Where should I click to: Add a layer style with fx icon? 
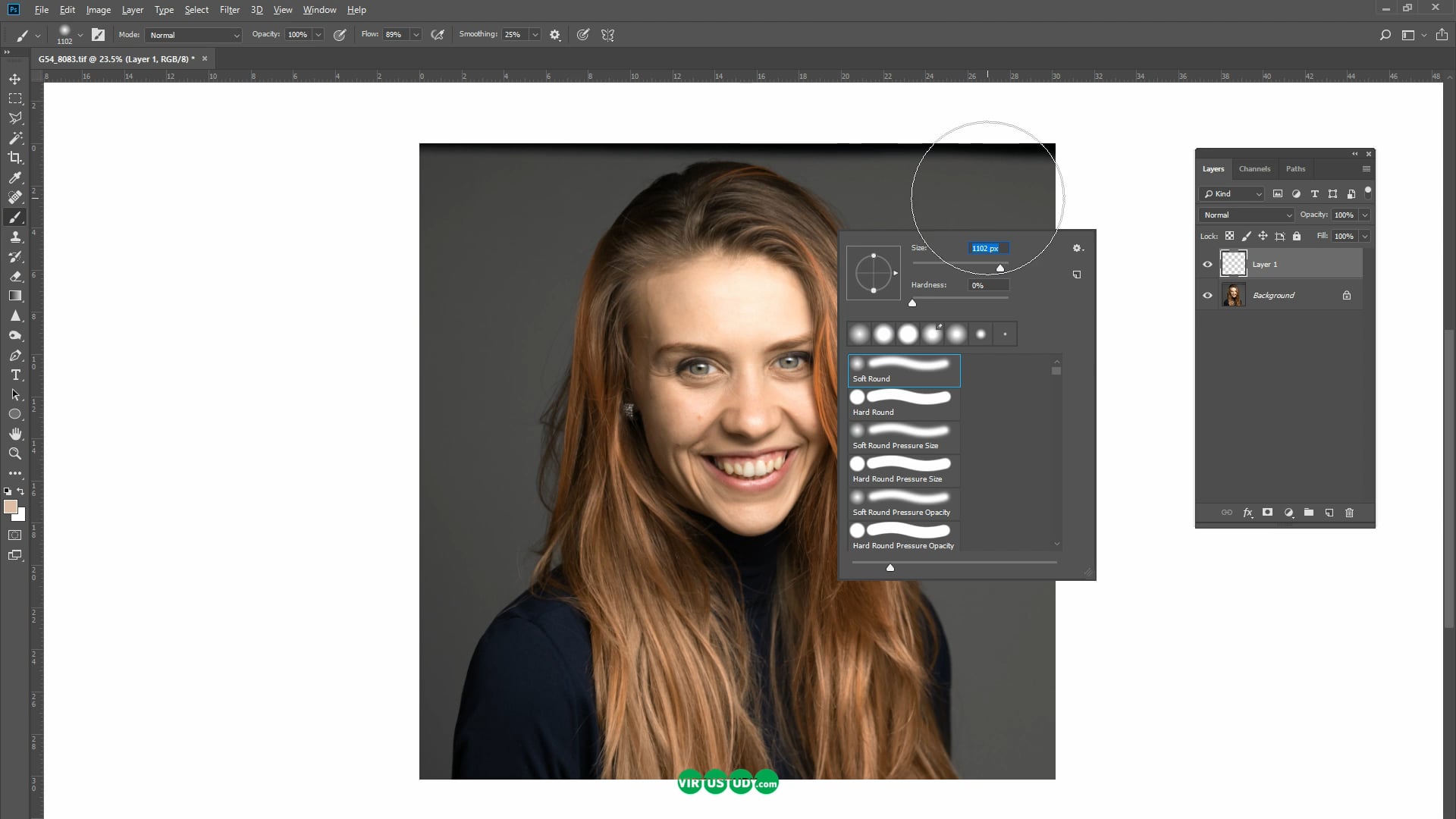[1247, 513]
